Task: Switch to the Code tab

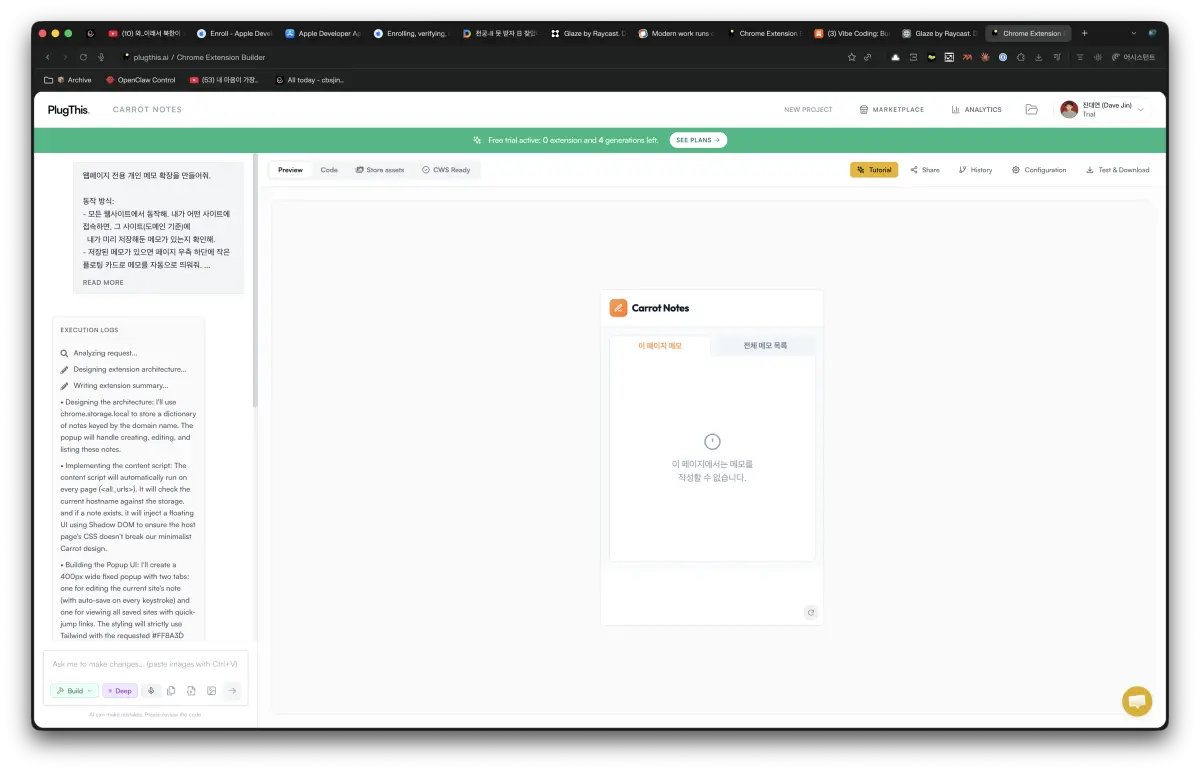Action: [329, 170]
